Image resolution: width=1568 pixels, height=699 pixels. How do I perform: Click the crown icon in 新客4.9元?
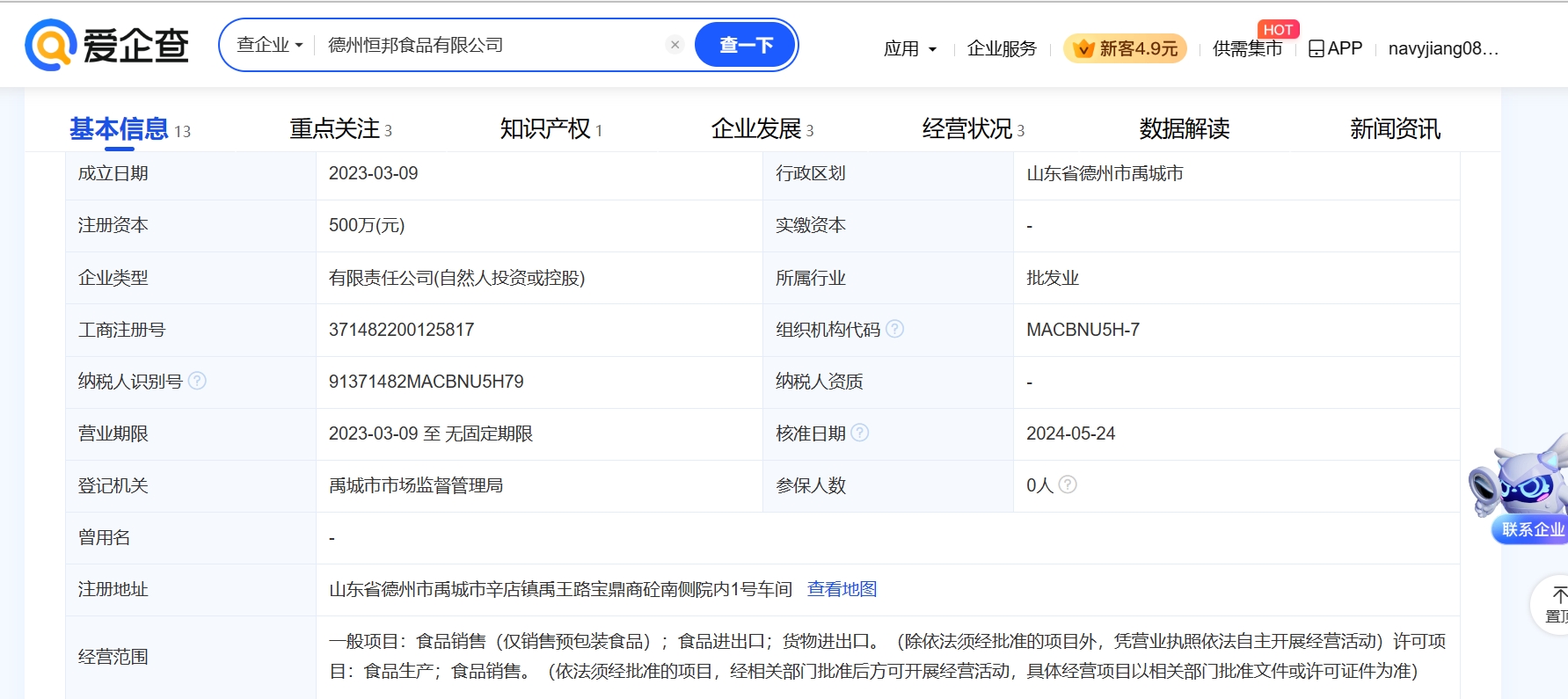1083,48
